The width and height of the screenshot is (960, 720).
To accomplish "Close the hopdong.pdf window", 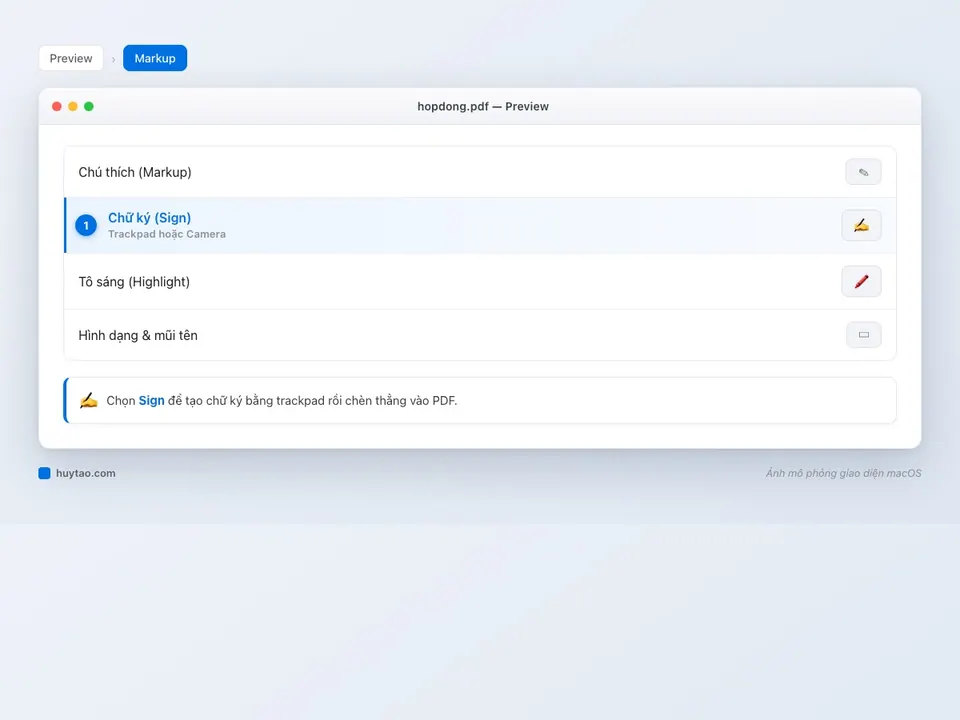I will 57,107.
